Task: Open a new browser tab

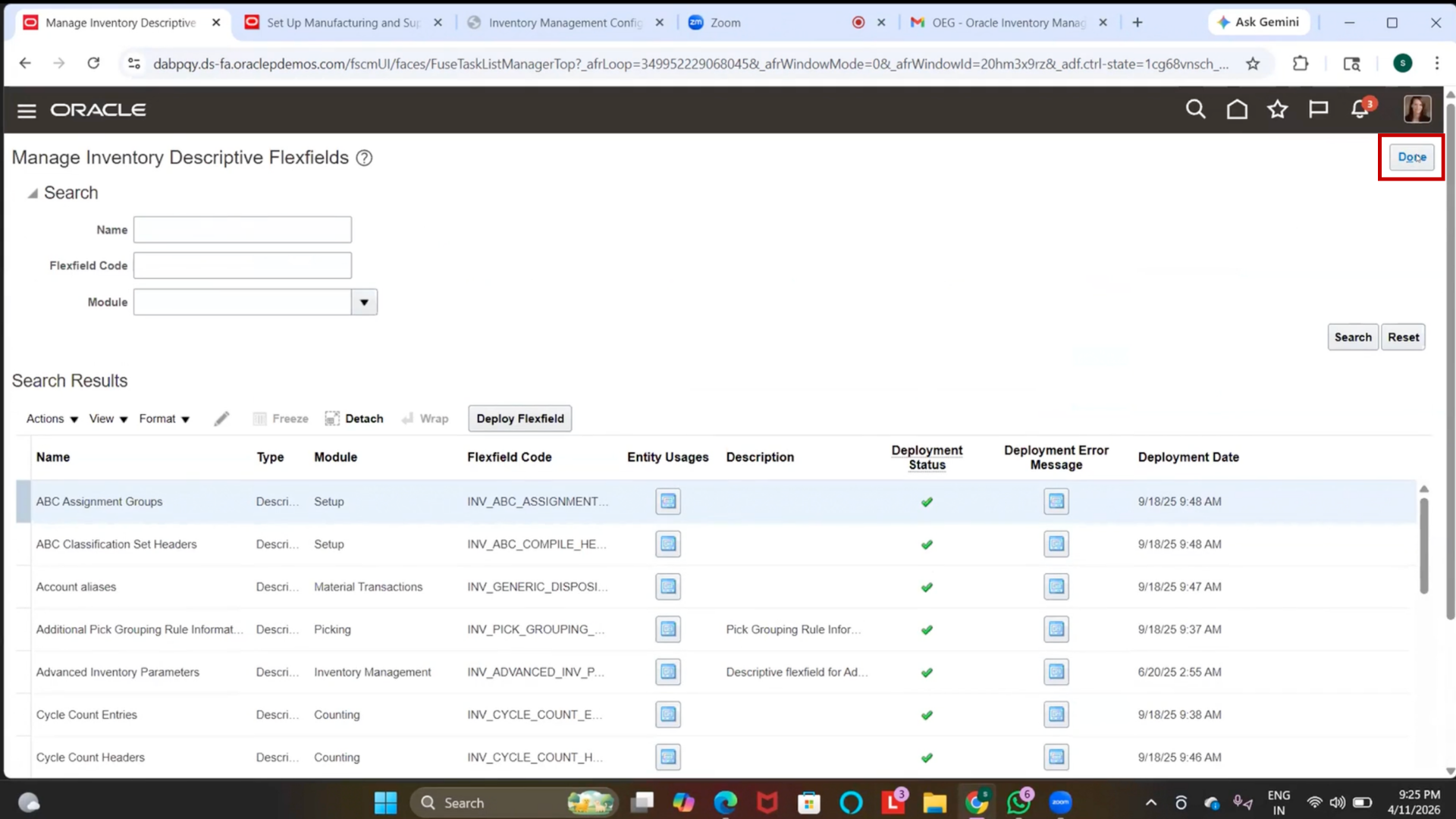Action: (x=1137, y=23)
